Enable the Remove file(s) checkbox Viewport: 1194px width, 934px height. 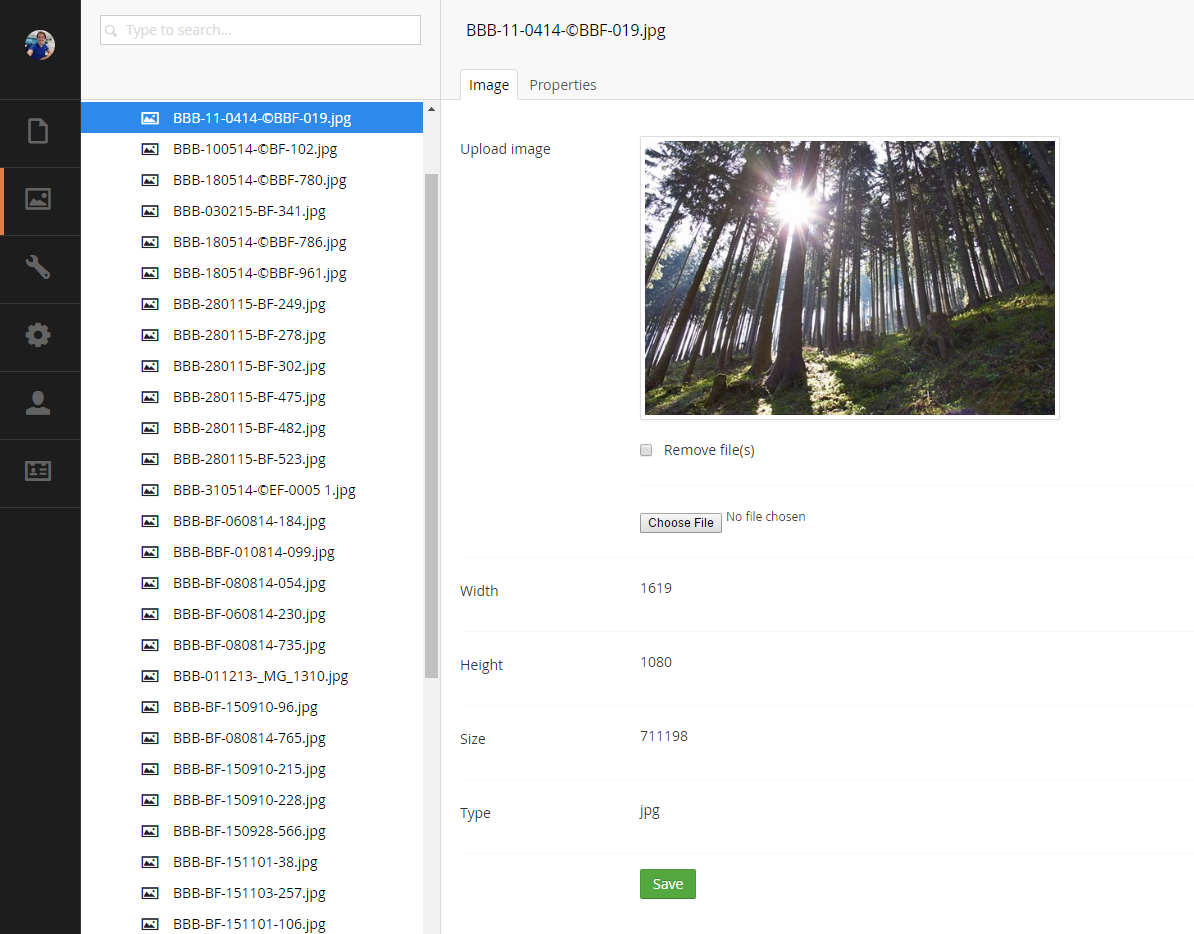(646, 450)
